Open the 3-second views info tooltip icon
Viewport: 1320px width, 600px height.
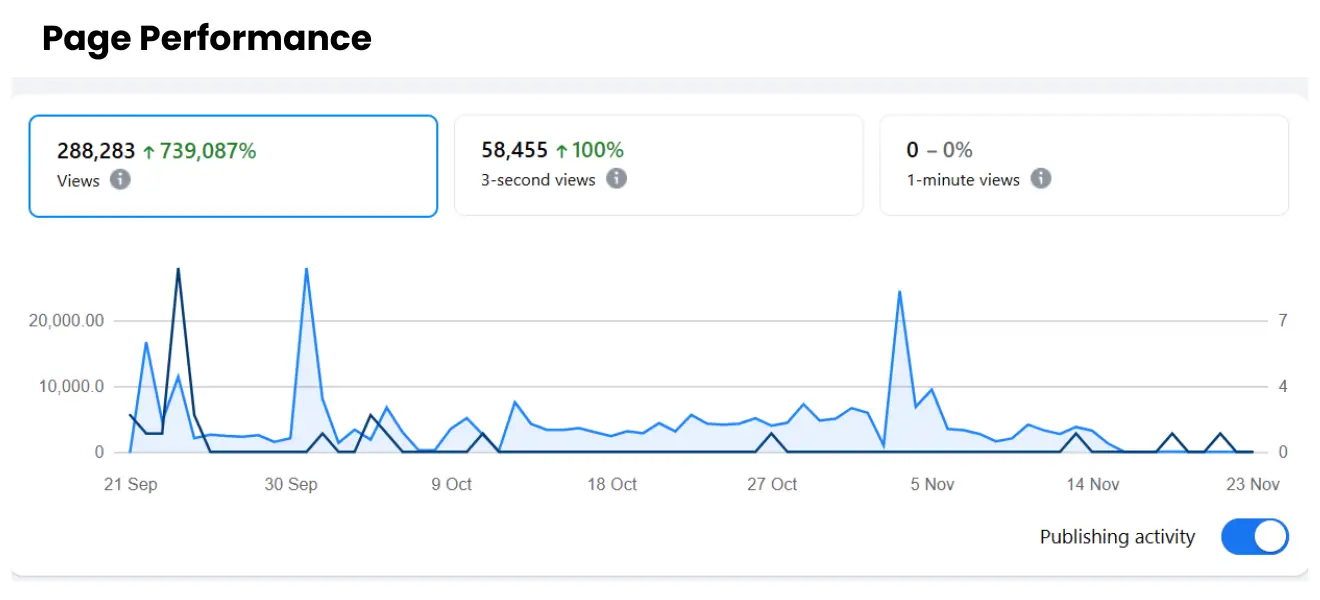[x=617, y=179]
